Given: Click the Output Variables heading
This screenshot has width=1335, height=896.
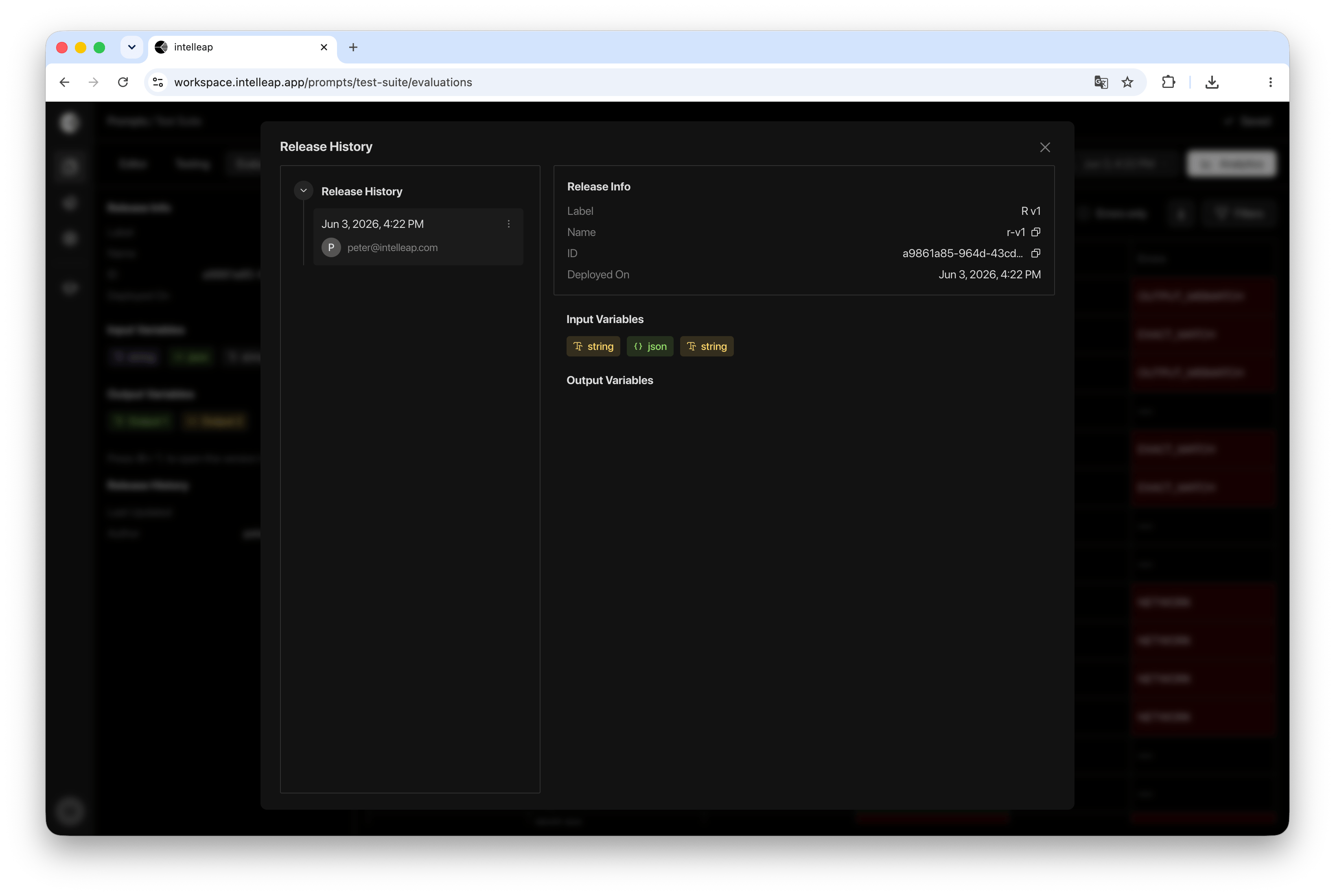Looking at the screenshot, I should tap(609, 380).
